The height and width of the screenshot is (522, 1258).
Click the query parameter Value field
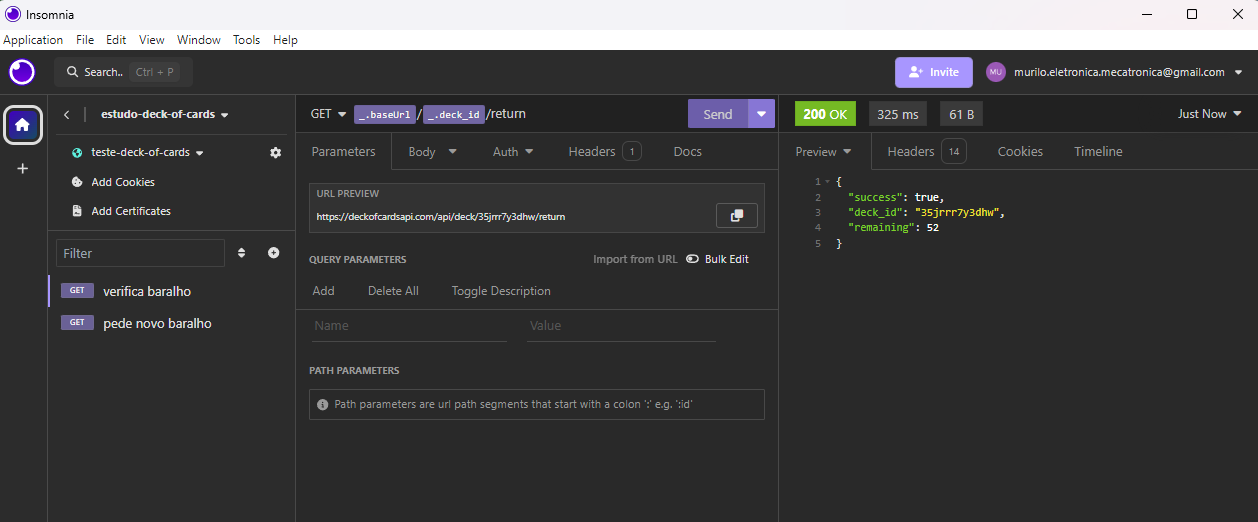(622, 326)
